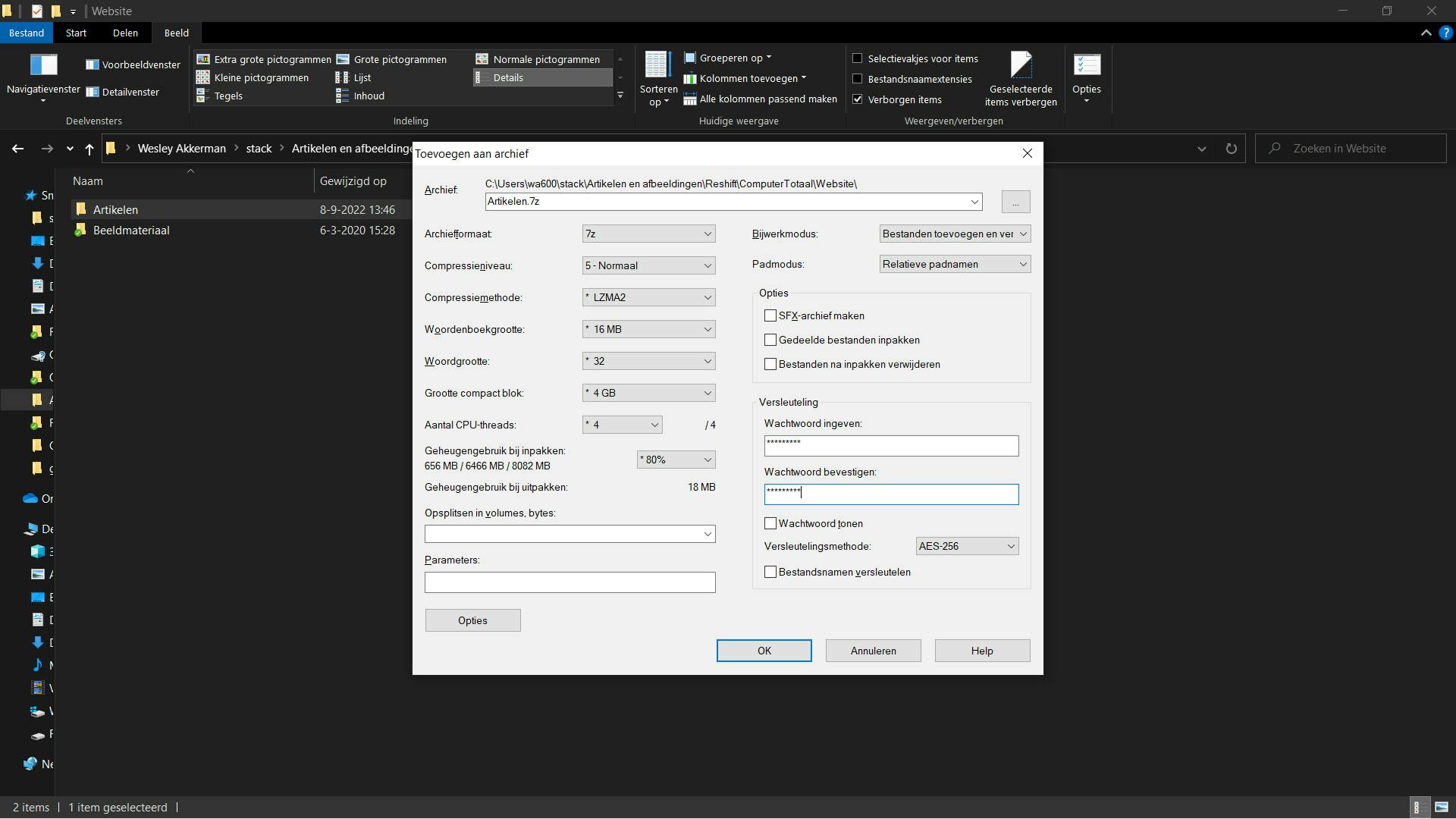
Task: Open the Archiefformaat dropdown
Action: click(x=648, y=234)
